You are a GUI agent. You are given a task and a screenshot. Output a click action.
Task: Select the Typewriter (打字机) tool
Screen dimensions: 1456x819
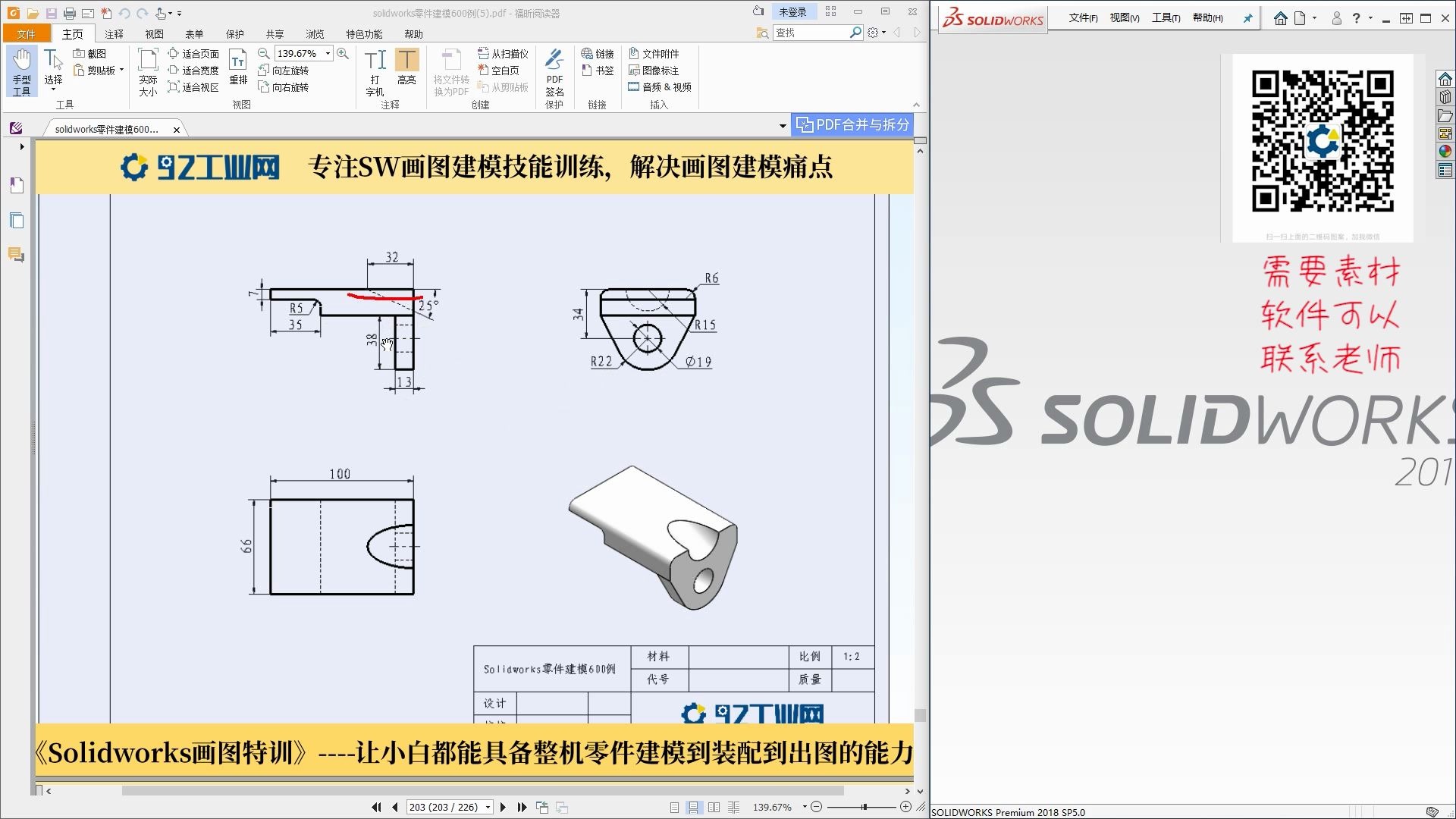[375, 71]
